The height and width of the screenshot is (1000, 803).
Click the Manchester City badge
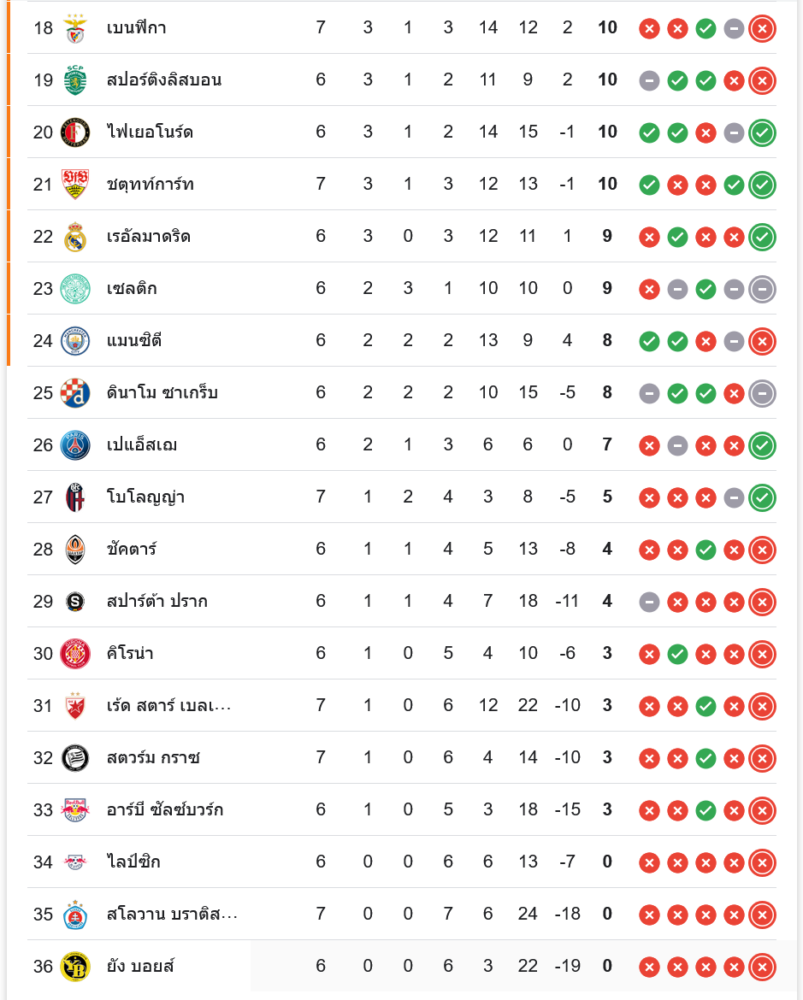[75, 341]
